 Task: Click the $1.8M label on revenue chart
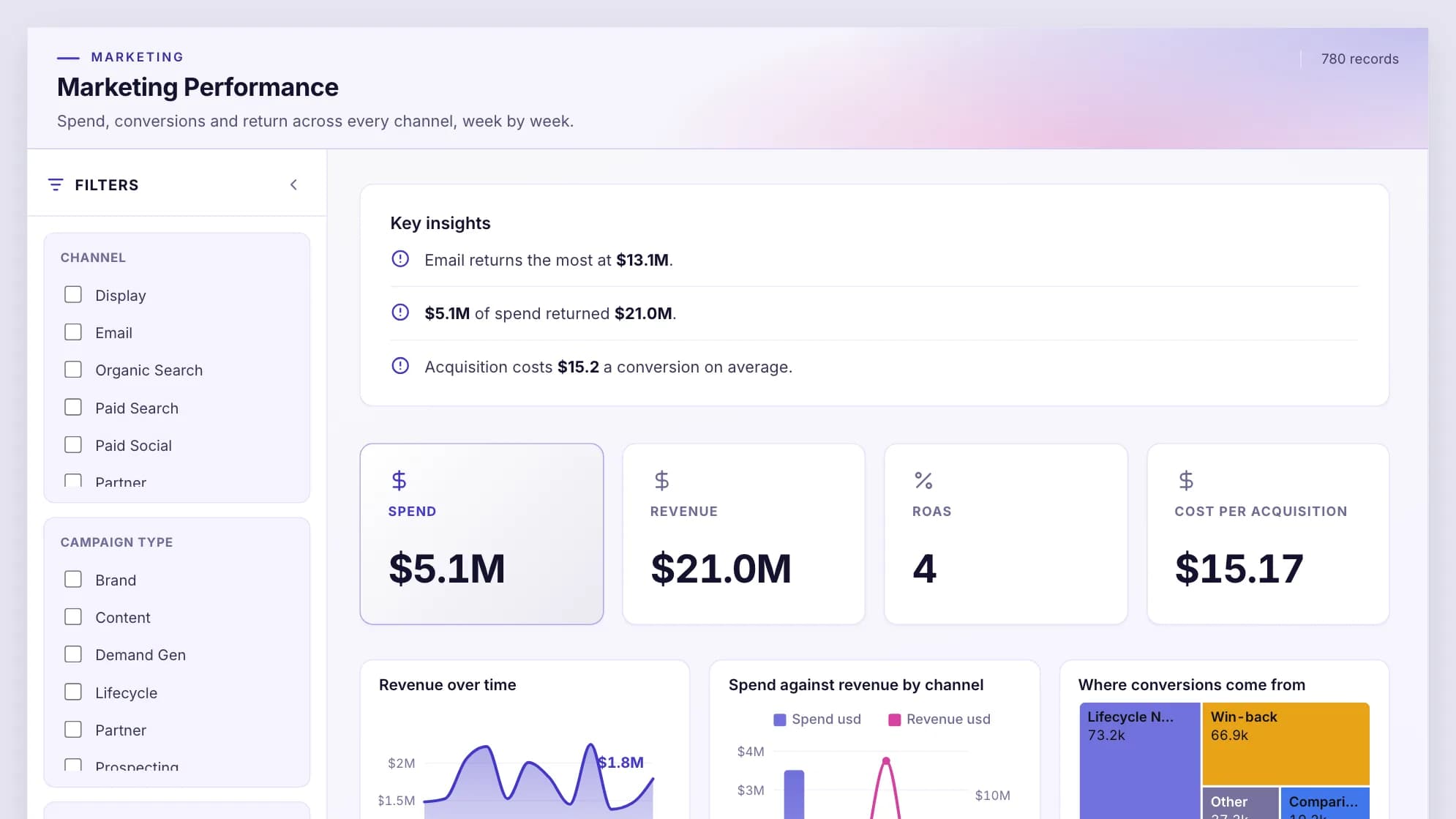[x=620, y=762]
